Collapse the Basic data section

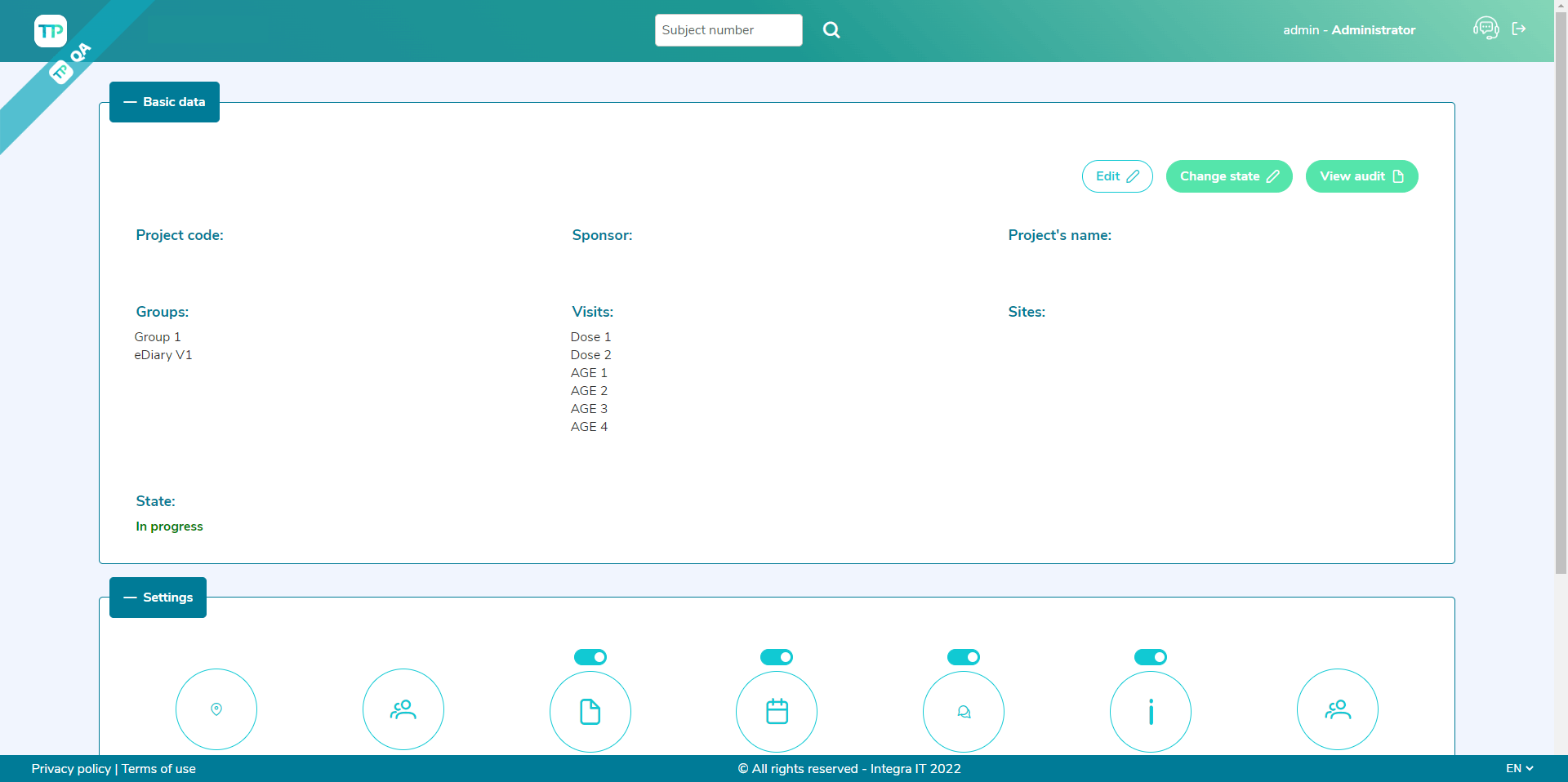pyautogui.click(x=164, y=102)
